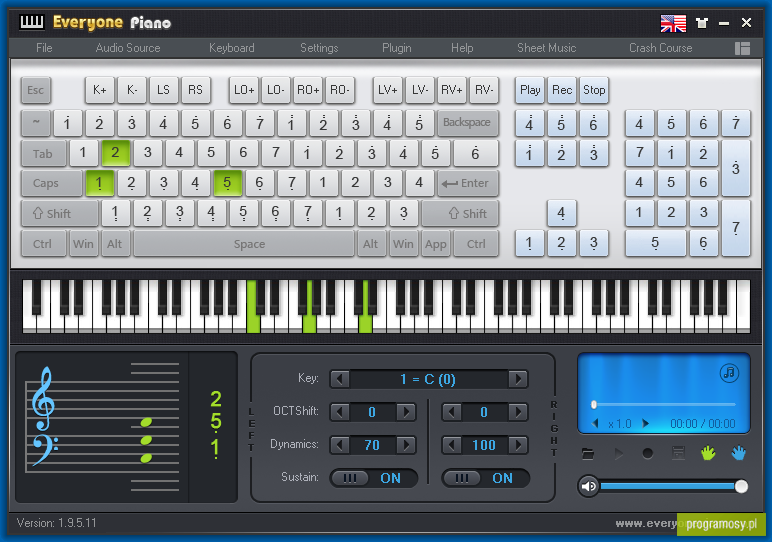The width and height of the screenshot is (772, 542).
Task: Open the Help menu
Action: [462, 48]
